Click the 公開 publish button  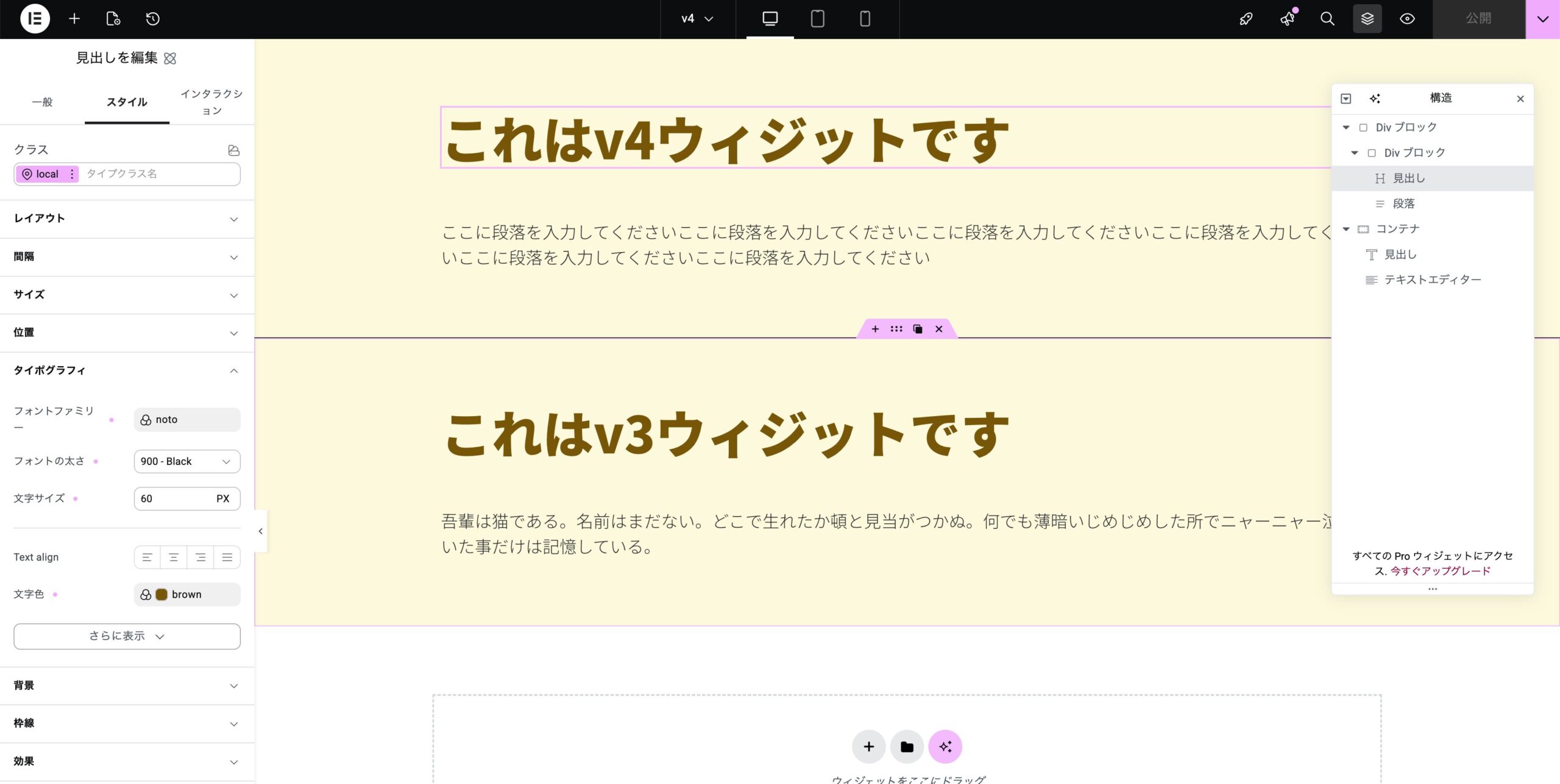pos(1480,19)
